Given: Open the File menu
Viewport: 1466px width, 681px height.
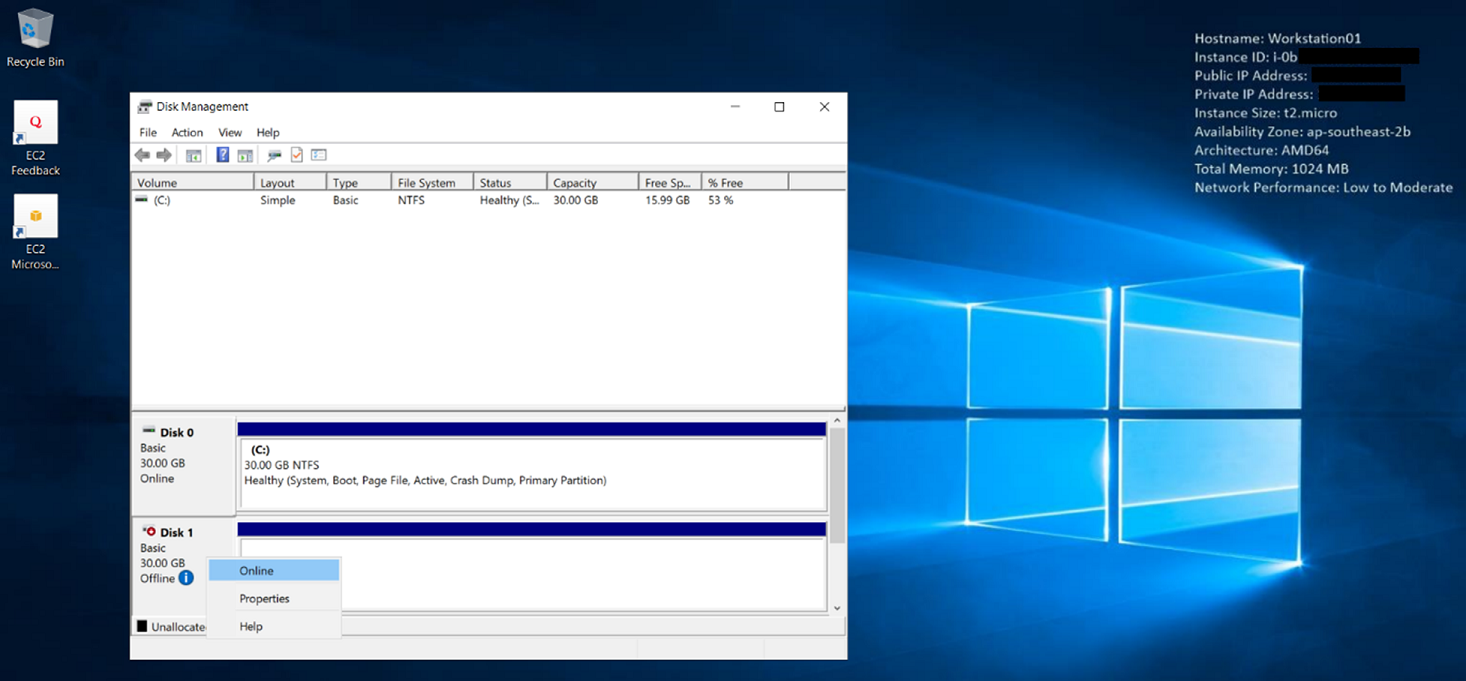Looking at the screenshot, I should [148, 132].
